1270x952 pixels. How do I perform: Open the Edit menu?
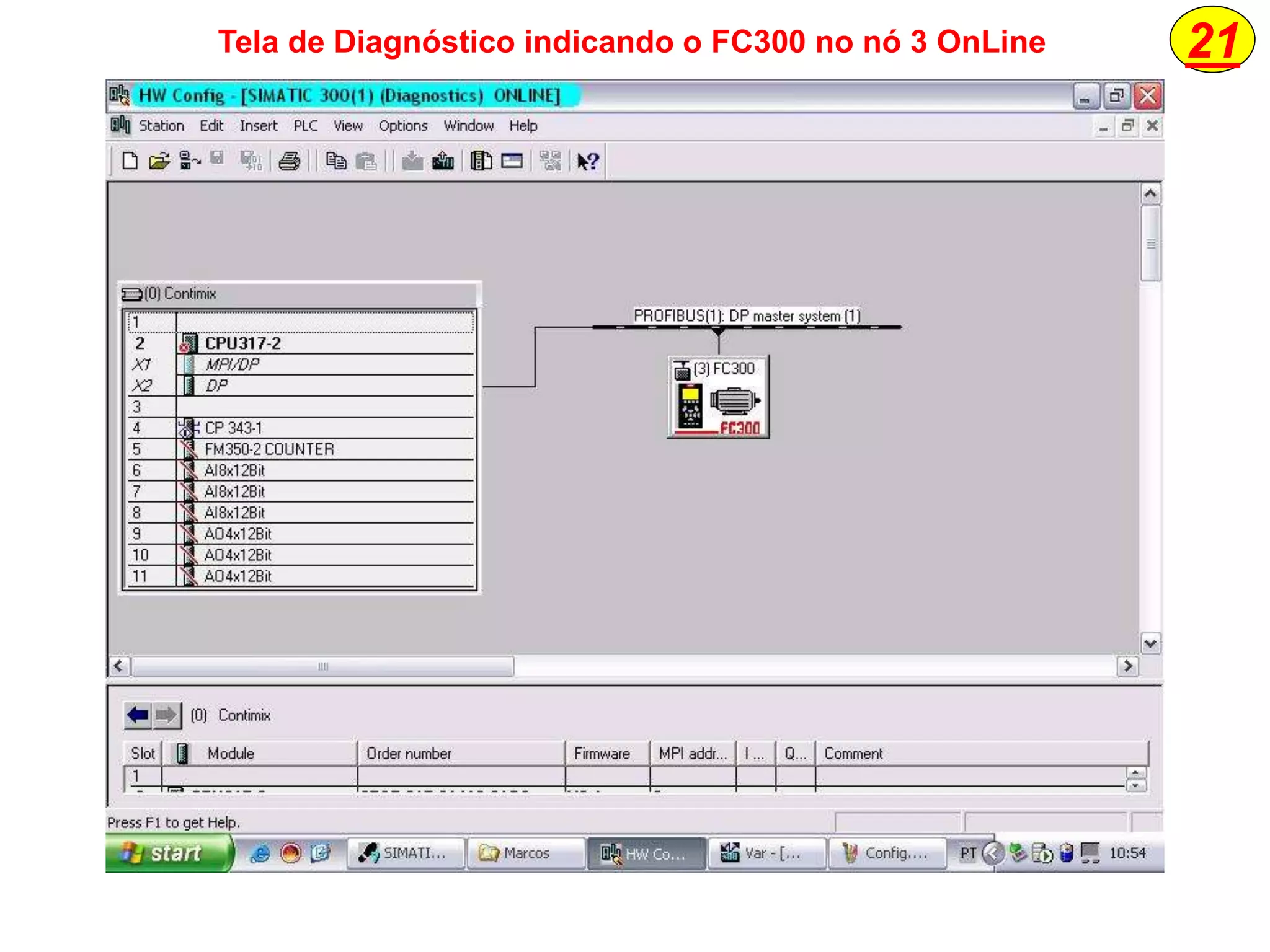[x=211, y=126]
